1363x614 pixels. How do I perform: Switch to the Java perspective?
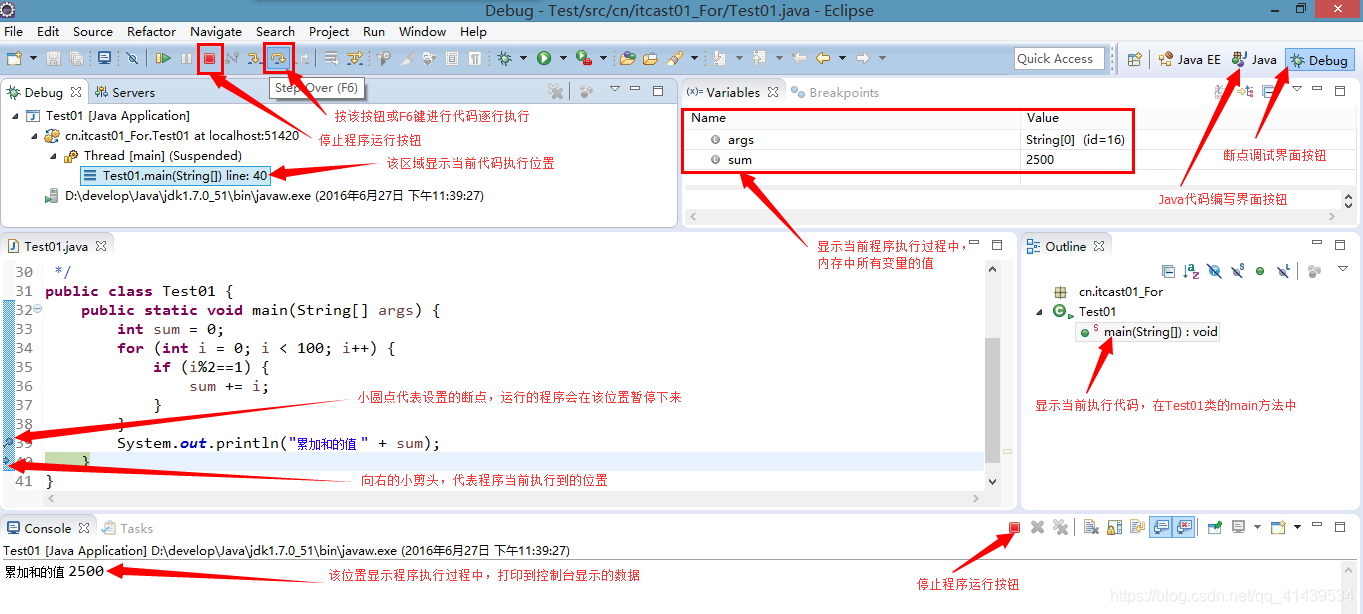[x=1254, y=60]
